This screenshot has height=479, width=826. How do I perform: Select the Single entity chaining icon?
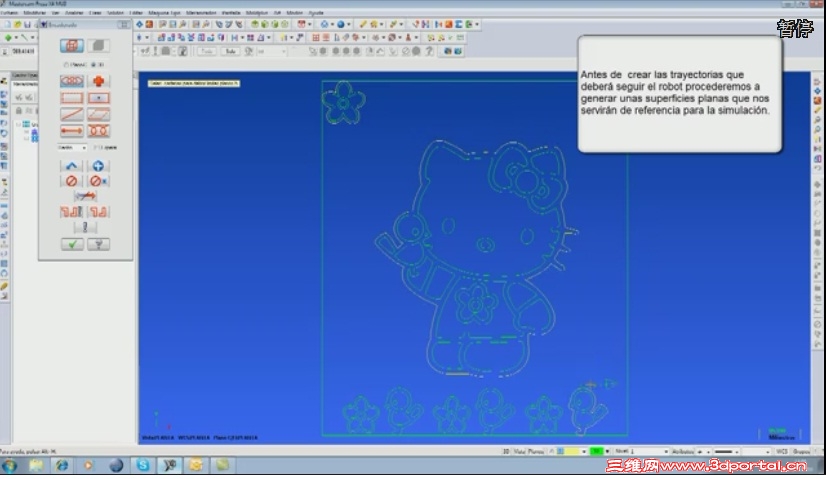(72, 114)
